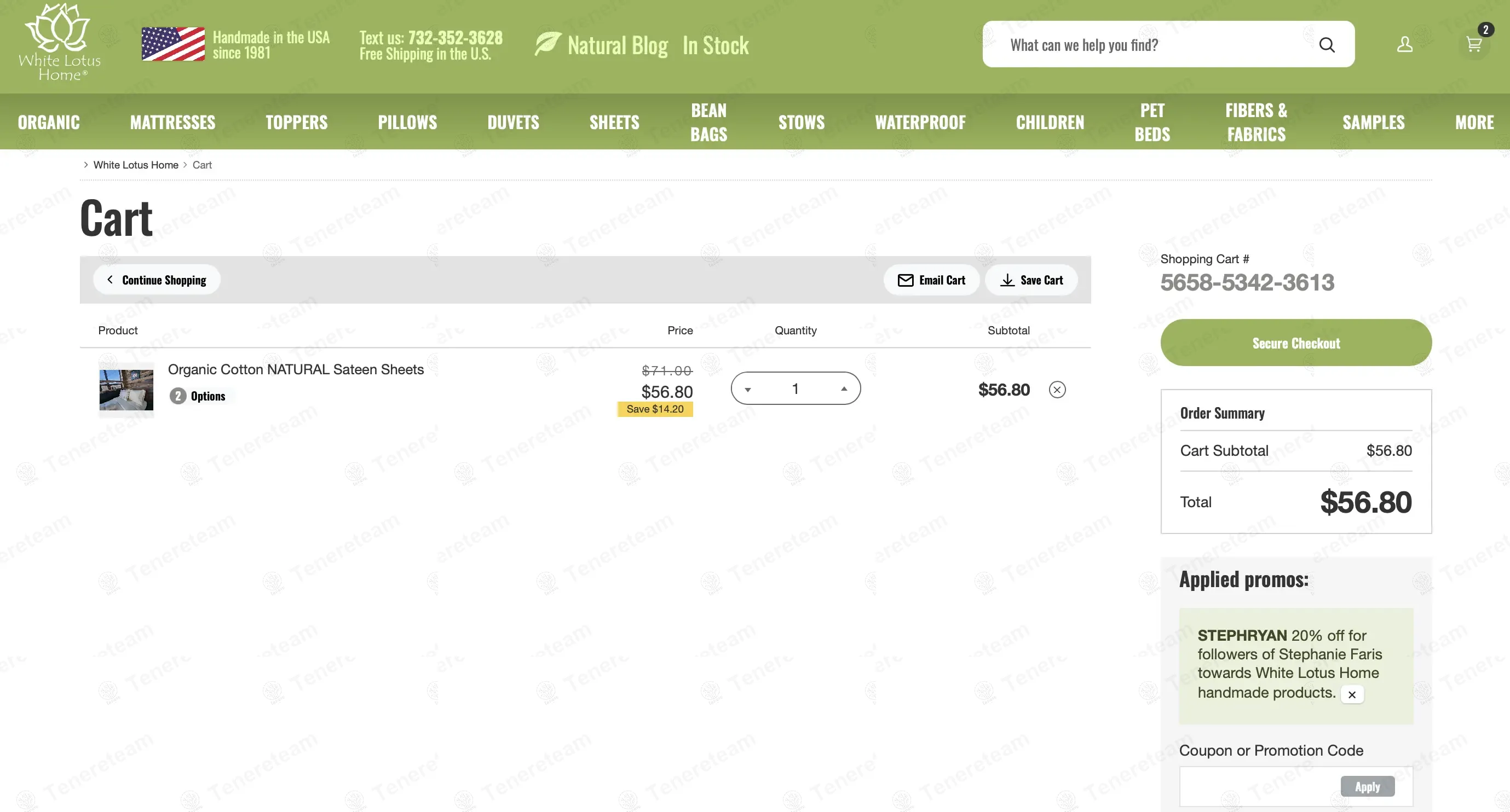Open the CHILDREN menu
The width and height of the screenshot is (1510, 812).
1050,122
